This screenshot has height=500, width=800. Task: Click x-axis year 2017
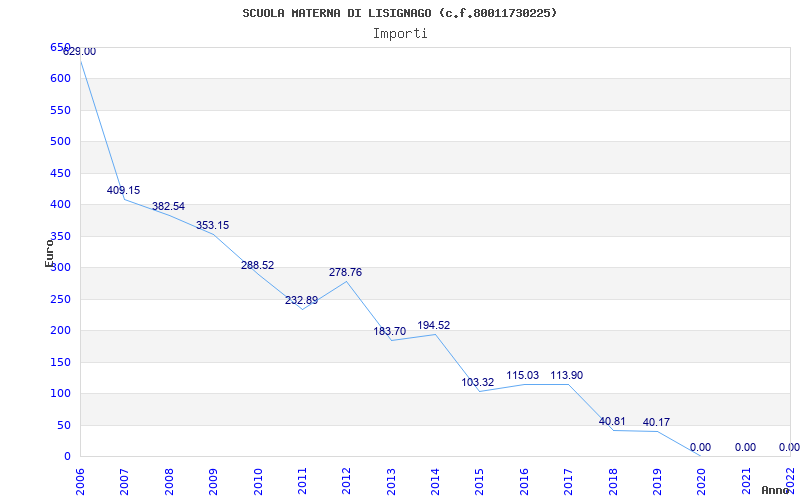tap(568, 482)
